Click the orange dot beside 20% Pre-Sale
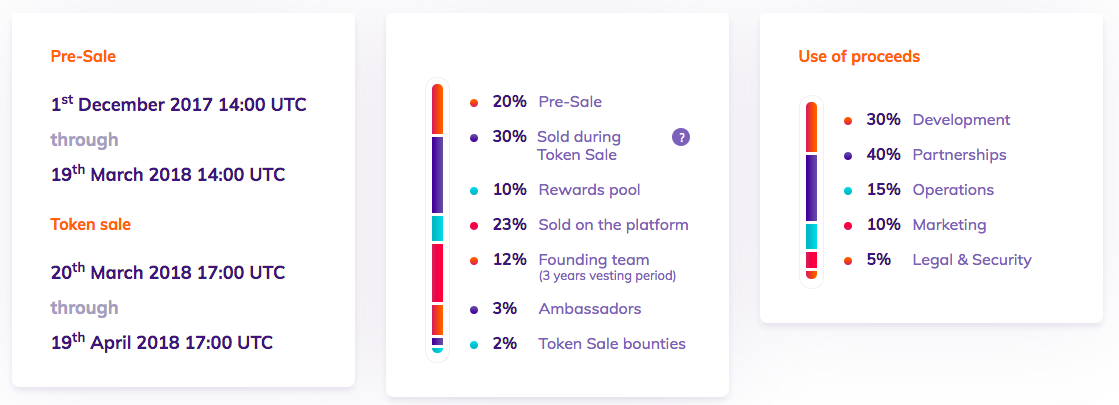This screenshot has height=405, width=1119. 474,103
